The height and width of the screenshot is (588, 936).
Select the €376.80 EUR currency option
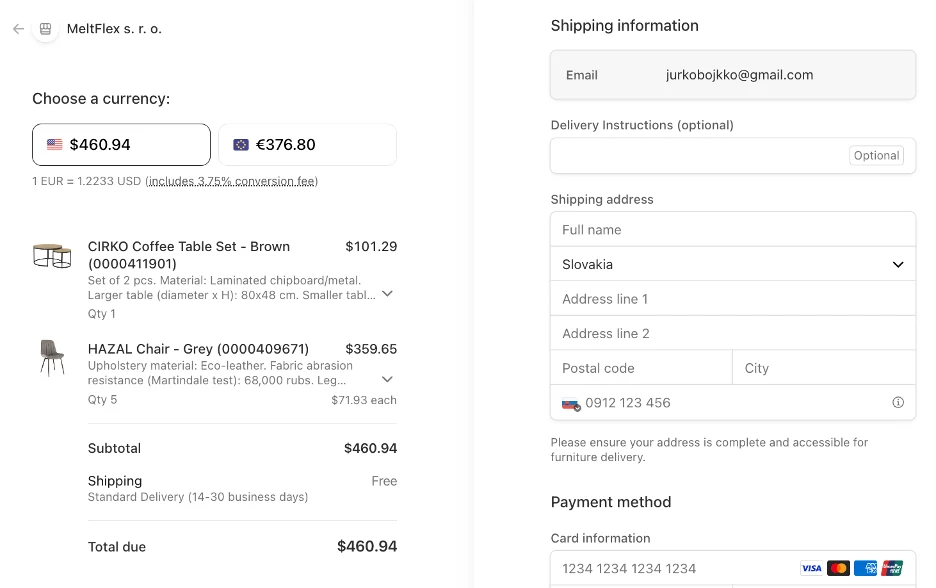point(307,145)
